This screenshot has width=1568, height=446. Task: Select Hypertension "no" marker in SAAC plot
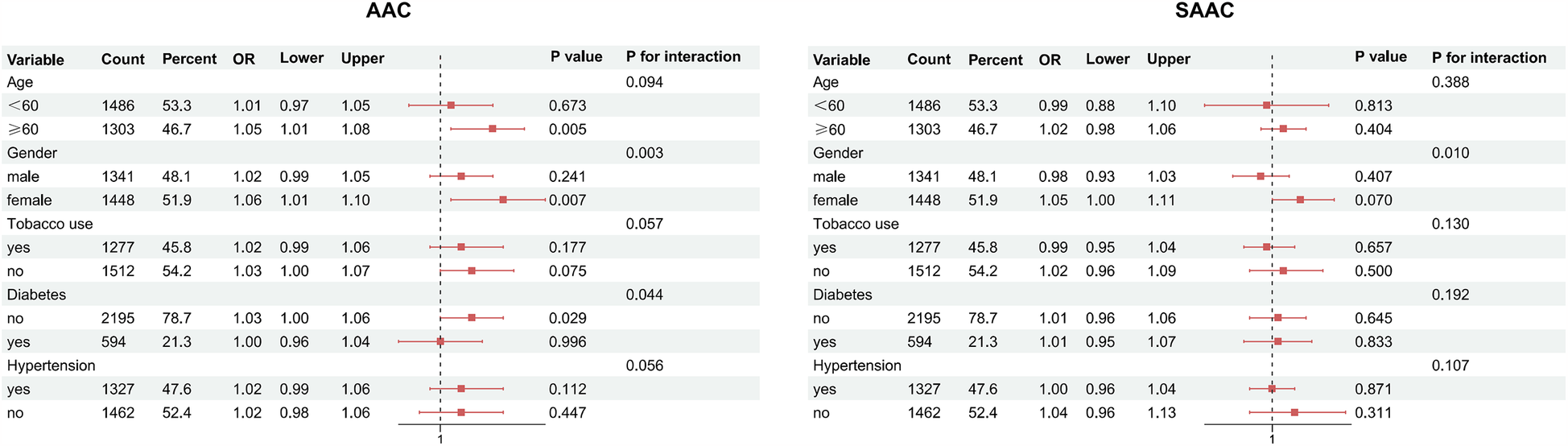[1294, 412]
